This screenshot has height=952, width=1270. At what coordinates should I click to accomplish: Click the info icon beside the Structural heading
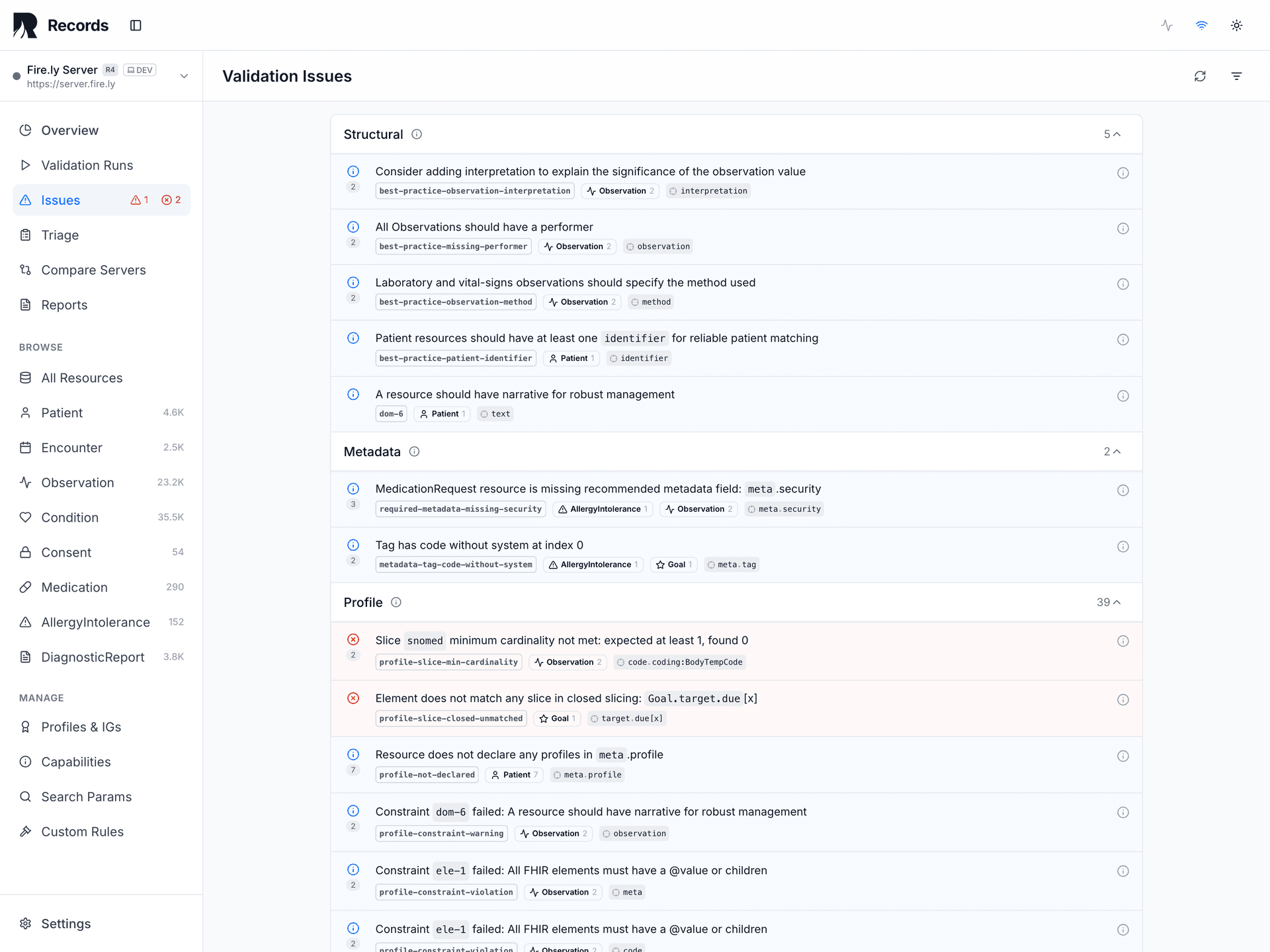tap(417, 134)
